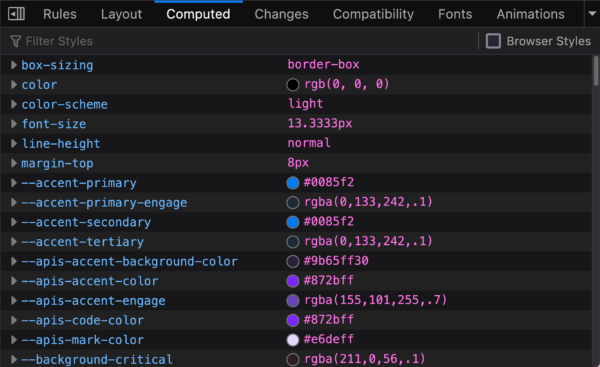The image size is (600, 367).
Task: Open the tabs overflow dropdown arrow
Action: (592, 14)
